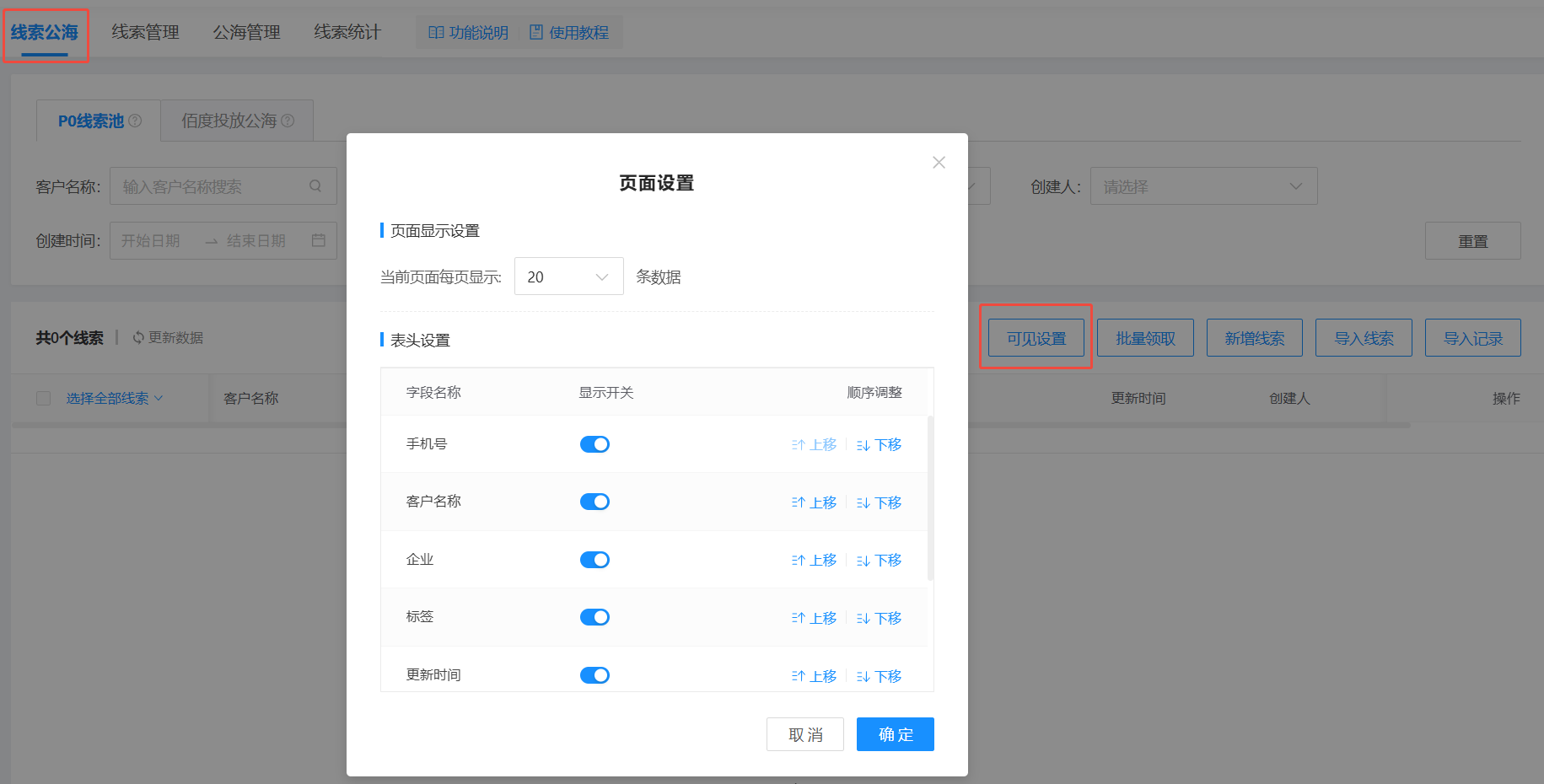Check the 选择全部线索 checkbox
Viewport: 1544px width, 784px height.
(44, 398)
